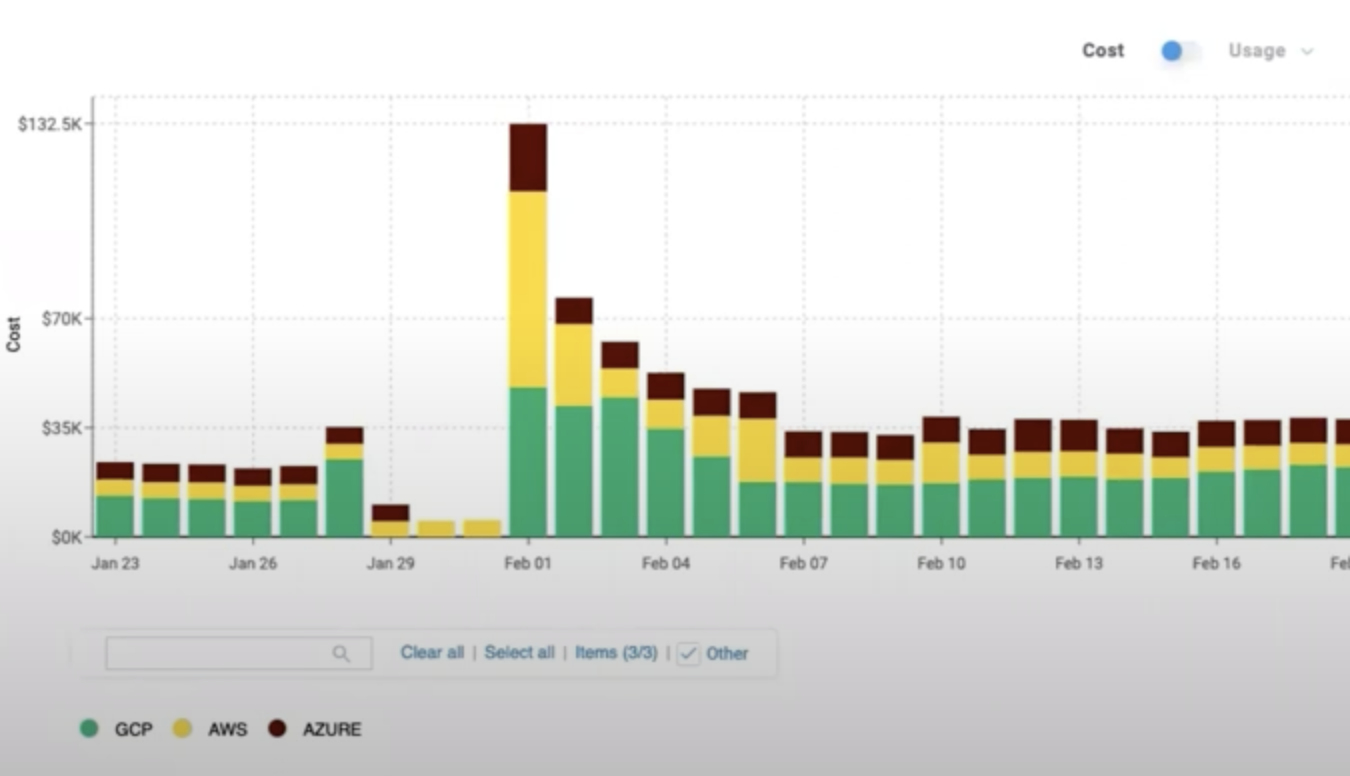Click the Feb 10 yellow AWS bar segment
Viewport: 1350px width, 776px height.
coord(942,463)
